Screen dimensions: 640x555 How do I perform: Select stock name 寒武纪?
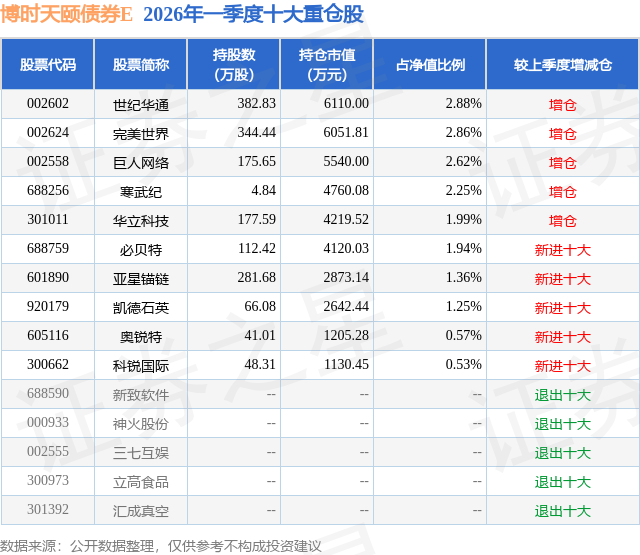(141, 192)
